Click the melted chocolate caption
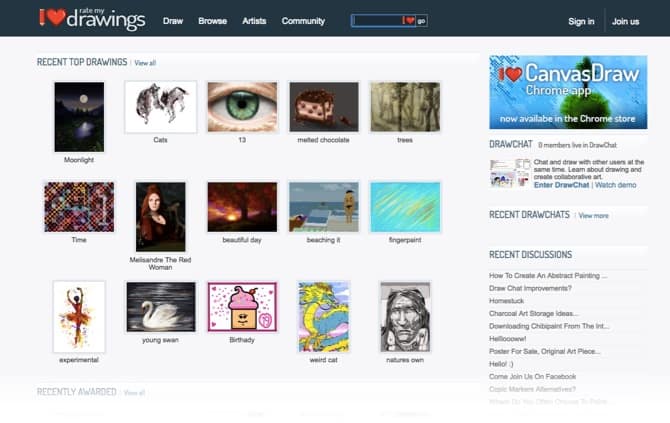 tap(323, 140)
